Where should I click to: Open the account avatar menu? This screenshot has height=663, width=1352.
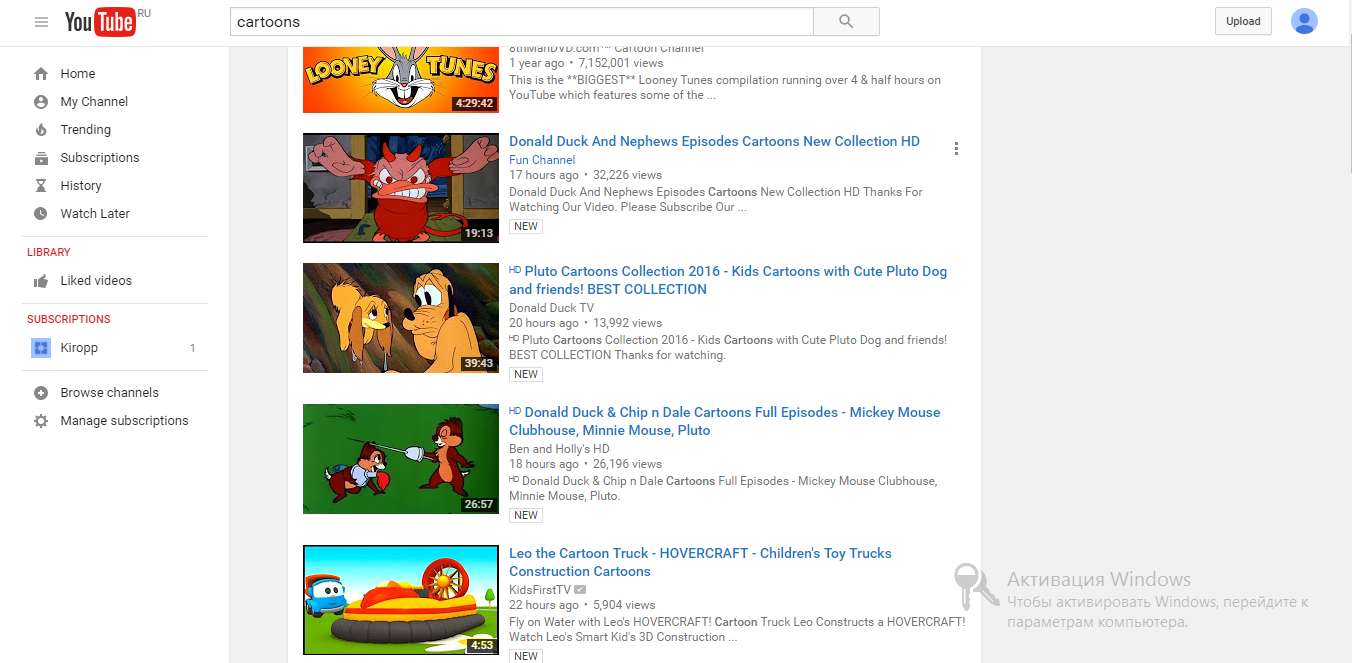click(1304, 21)
